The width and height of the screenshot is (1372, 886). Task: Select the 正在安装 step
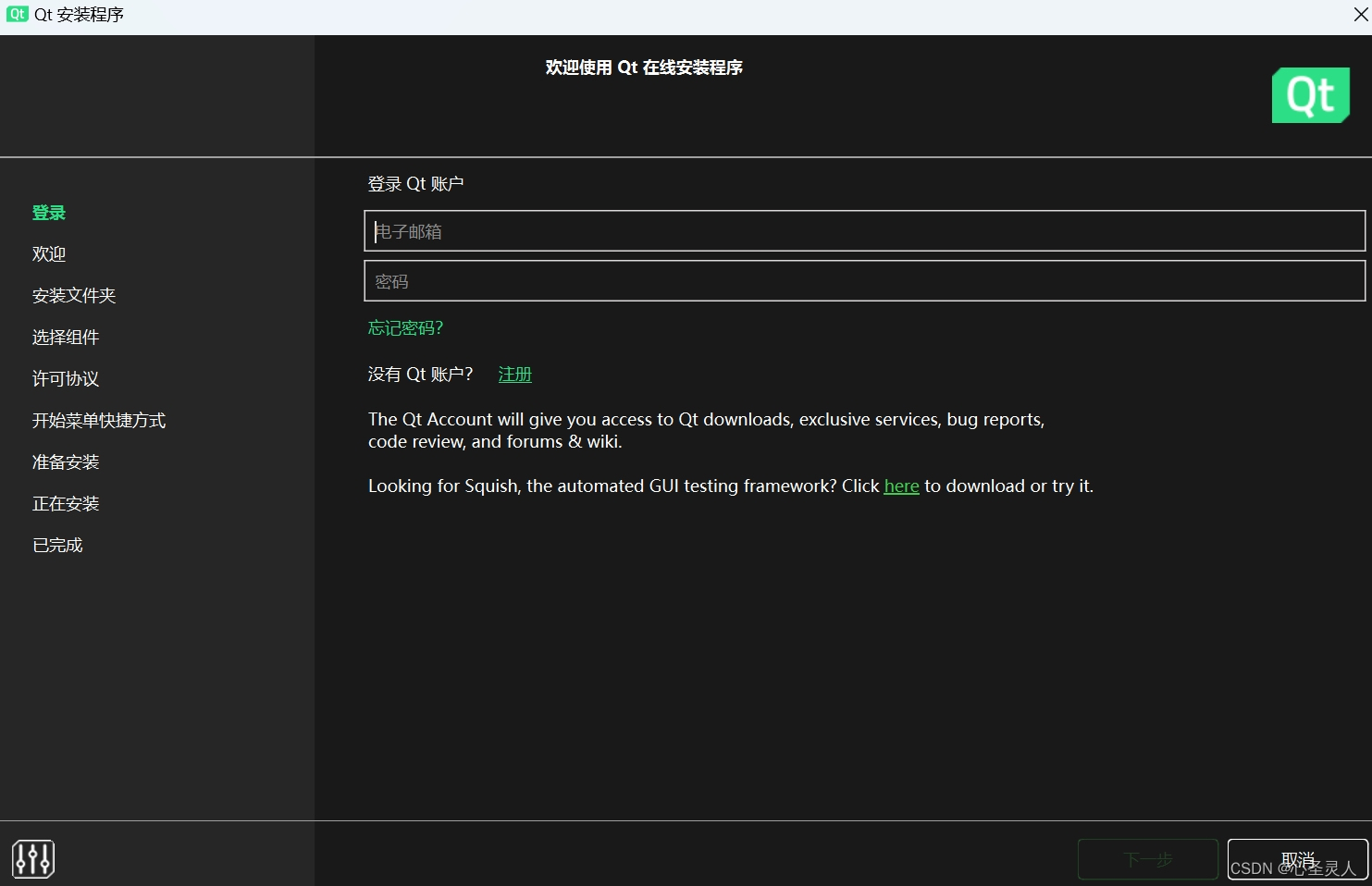(65, 503)
